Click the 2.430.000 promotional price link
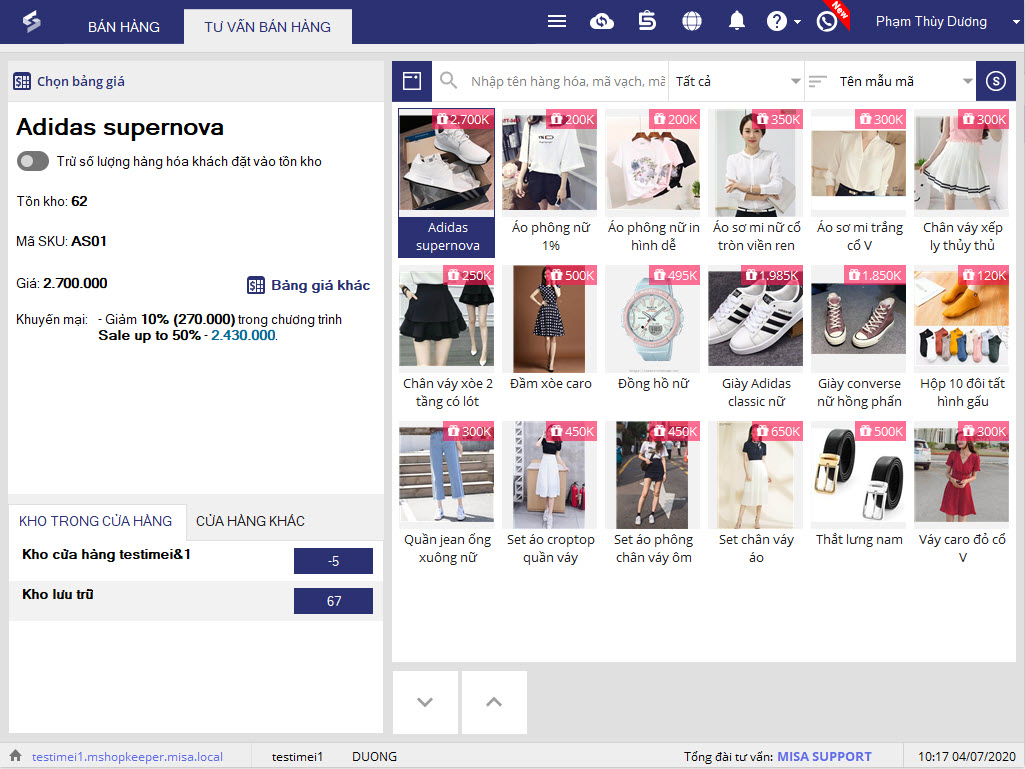 [x=243, y=335]
